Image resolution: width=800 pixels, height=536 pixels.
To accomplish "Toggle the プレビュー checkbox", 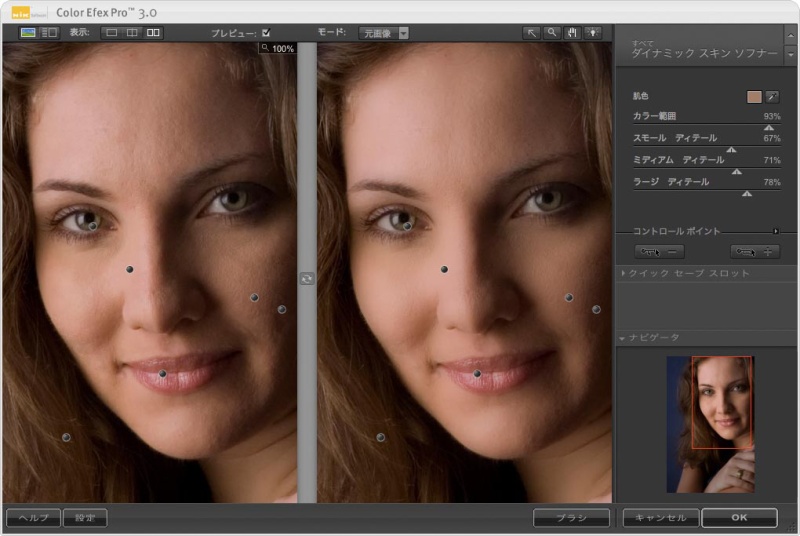I will pos(266,33).
